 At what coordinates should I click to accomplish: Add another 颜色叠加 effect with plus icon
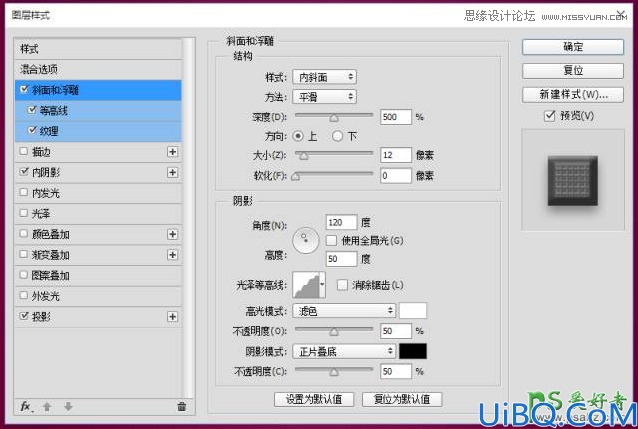(173, 234)
